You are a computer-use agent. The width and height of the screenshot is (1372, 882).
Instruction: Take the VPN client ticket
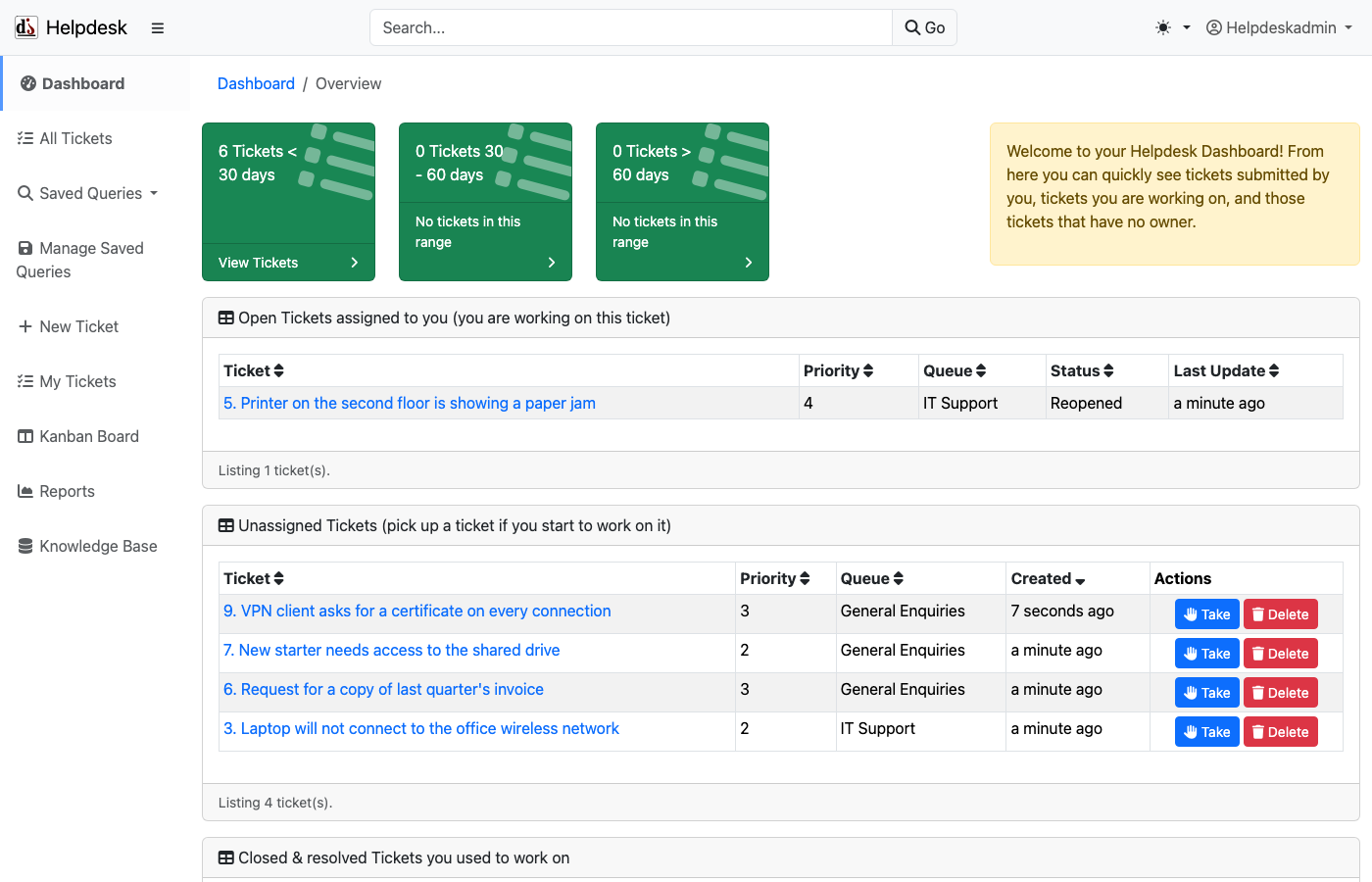1207,614
